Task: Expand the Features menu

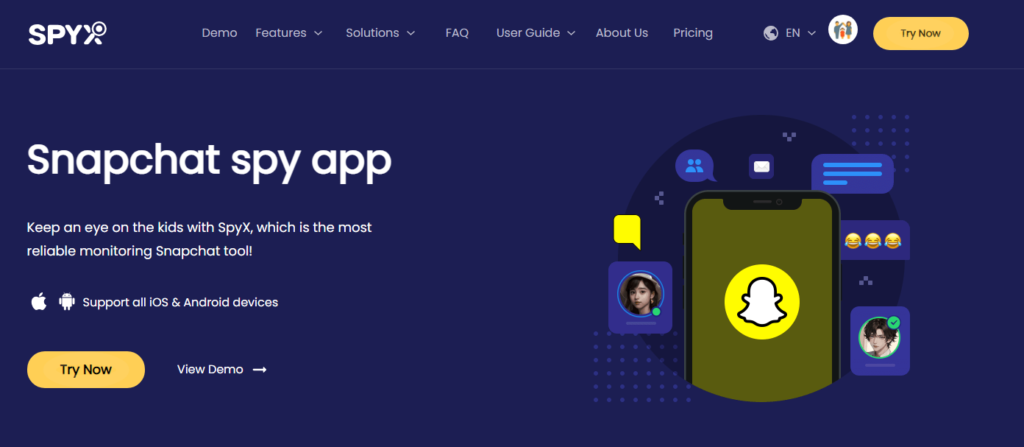Action: pyautogui.click(x=289, y=33)
